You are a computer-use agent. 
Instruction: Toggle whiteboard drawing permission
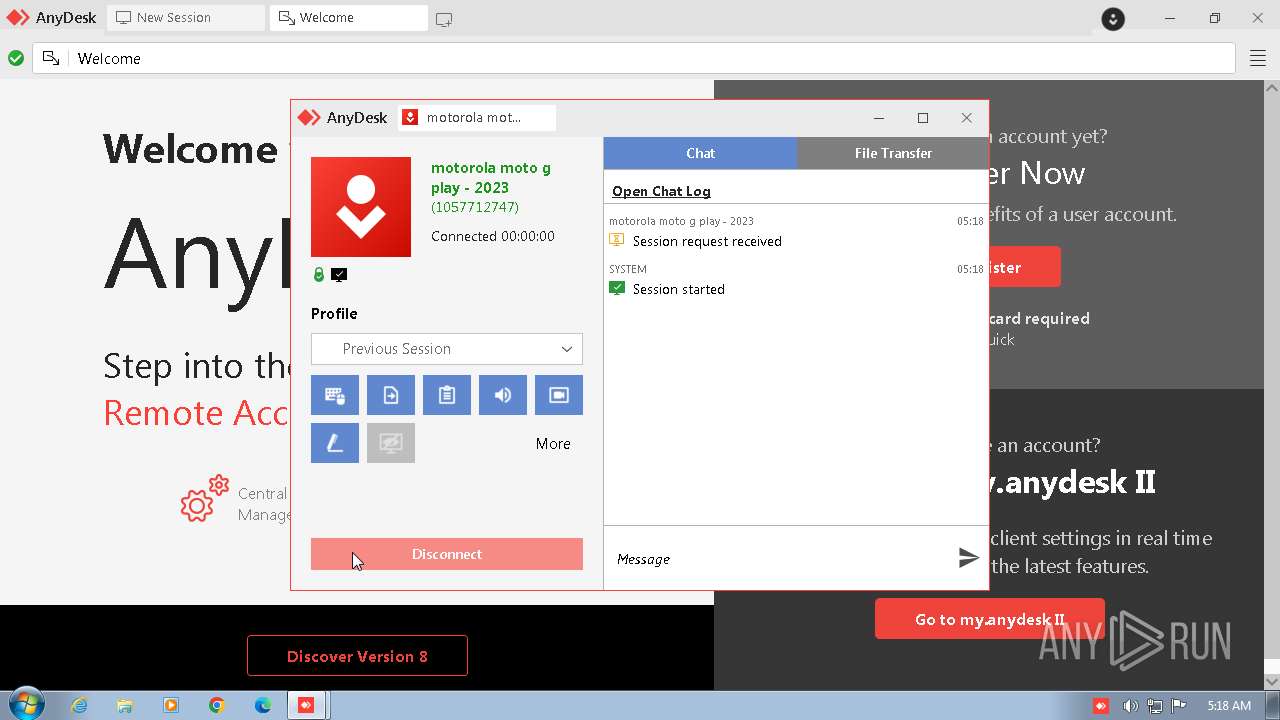(335, 443)
